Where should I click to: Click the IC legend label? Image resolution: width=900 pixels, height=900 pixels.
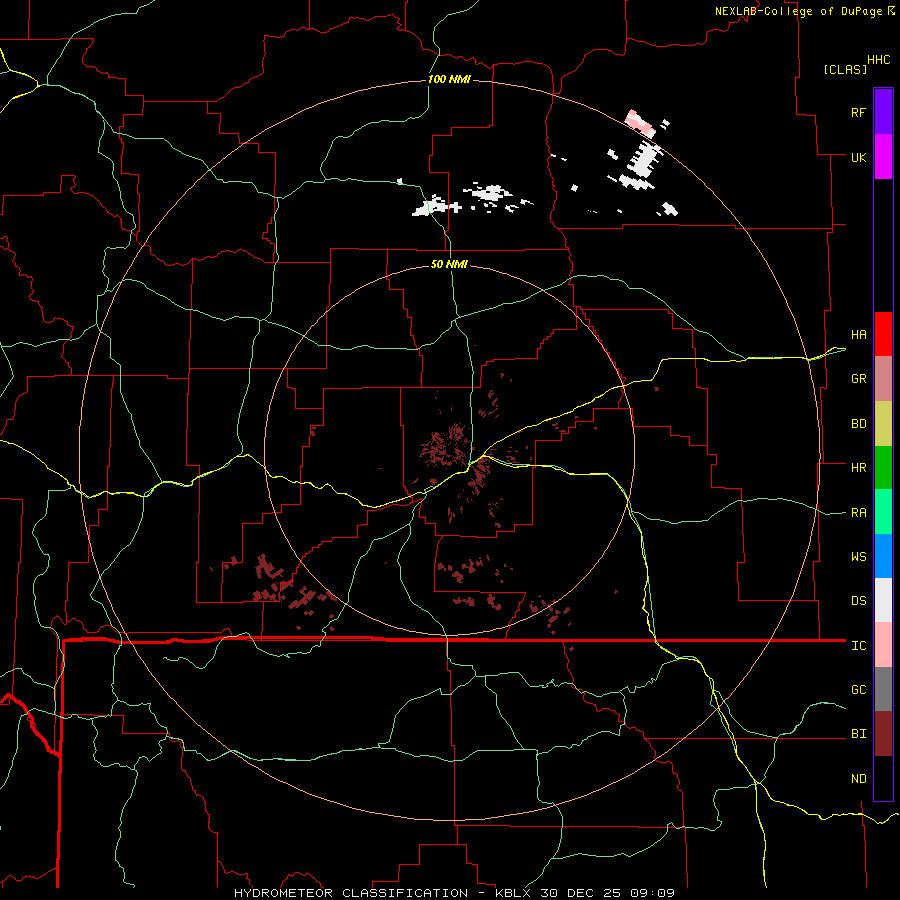coord(858,646)
